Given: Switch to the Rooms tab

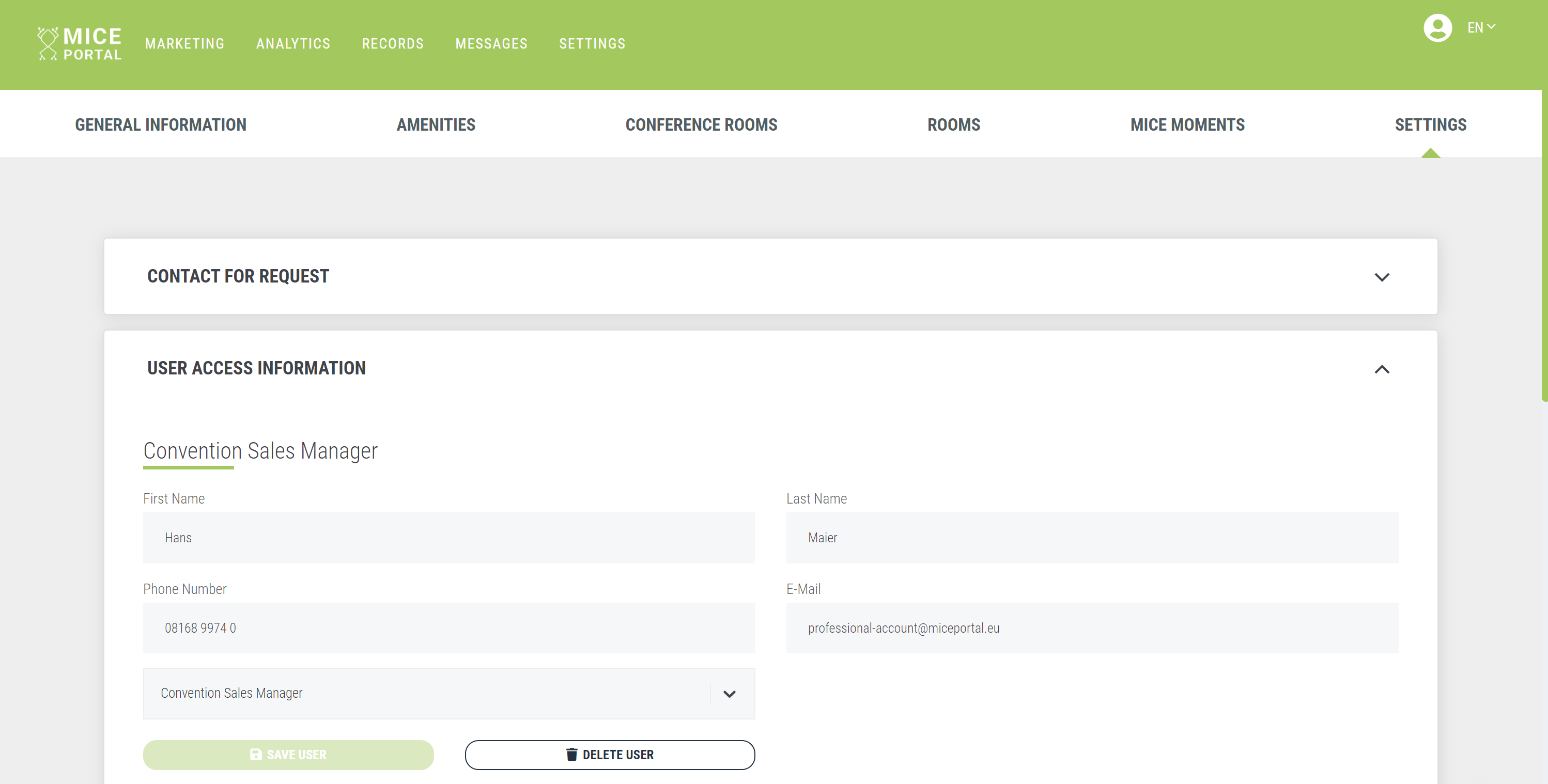Looking at the screenshot, I should click(x=954, y=124).
